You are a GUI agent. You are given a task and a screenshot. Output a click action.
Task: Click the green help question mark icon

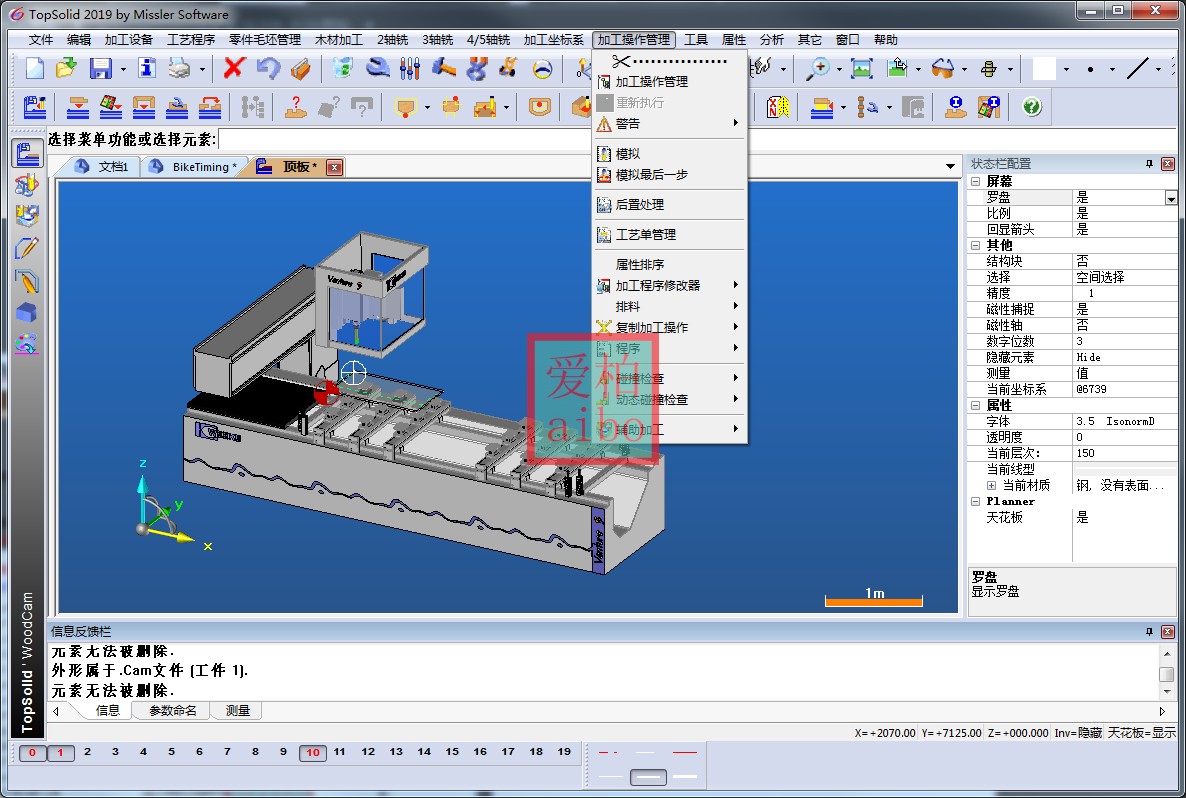pos(1032,106)
